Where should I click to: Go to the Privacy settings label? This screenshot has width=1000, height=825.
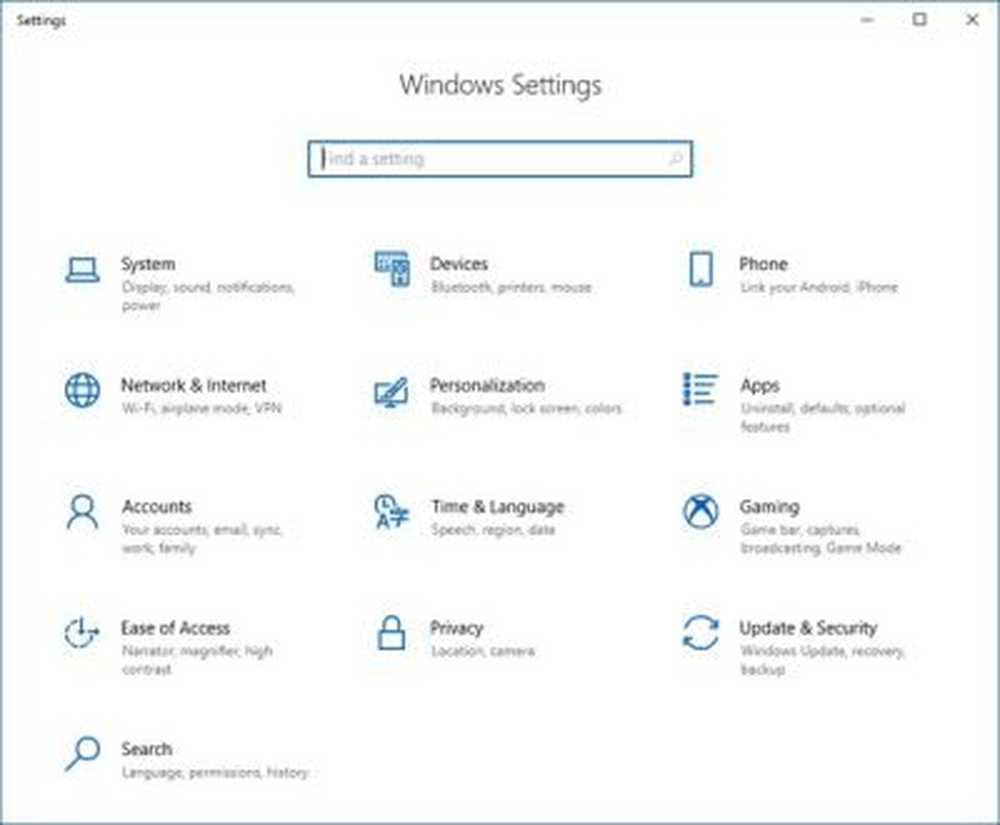[x=456, y=628]
